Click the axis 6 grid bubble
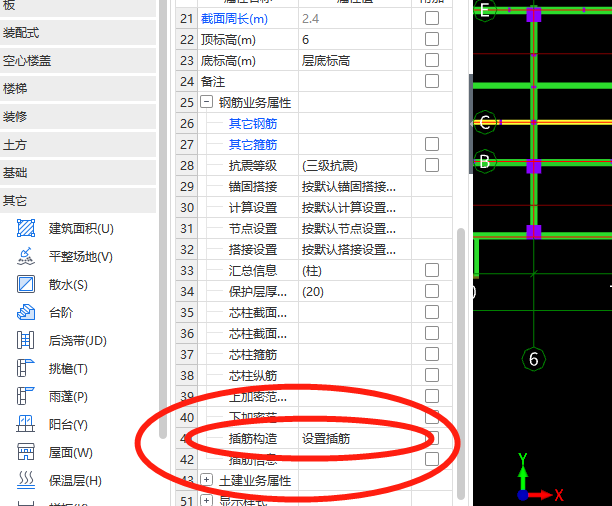 pyautogui.click(x=534, y=359)
